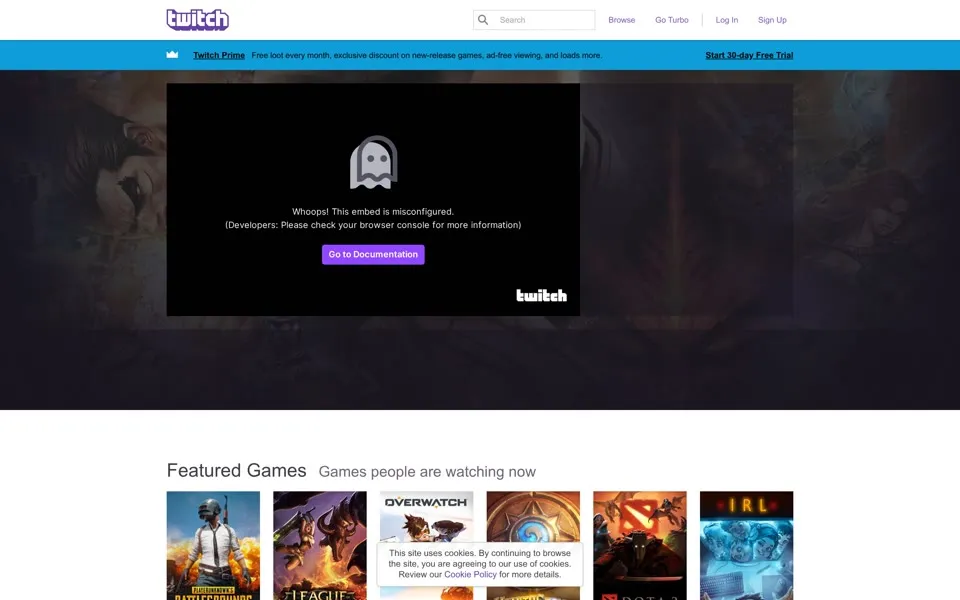Open Dota 2 game thumbnail
Screen dimensions: 960x600
coord(640,546)
